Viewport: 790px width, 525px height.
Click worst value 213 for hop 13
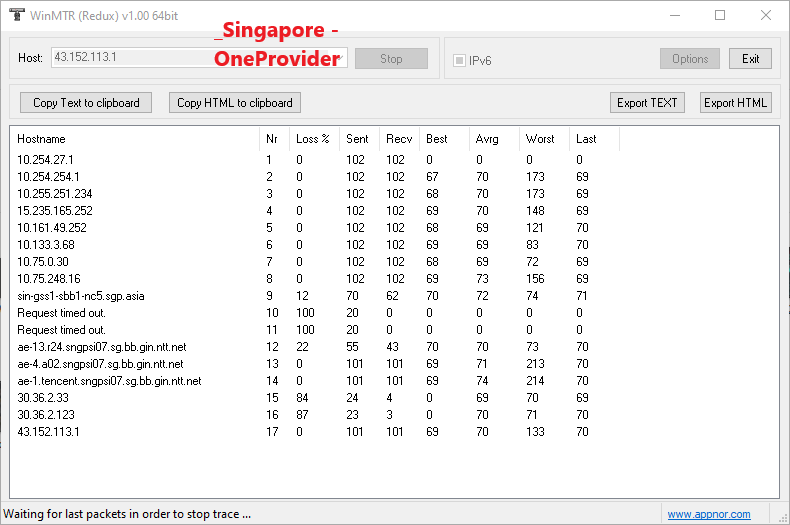[535, 364]
